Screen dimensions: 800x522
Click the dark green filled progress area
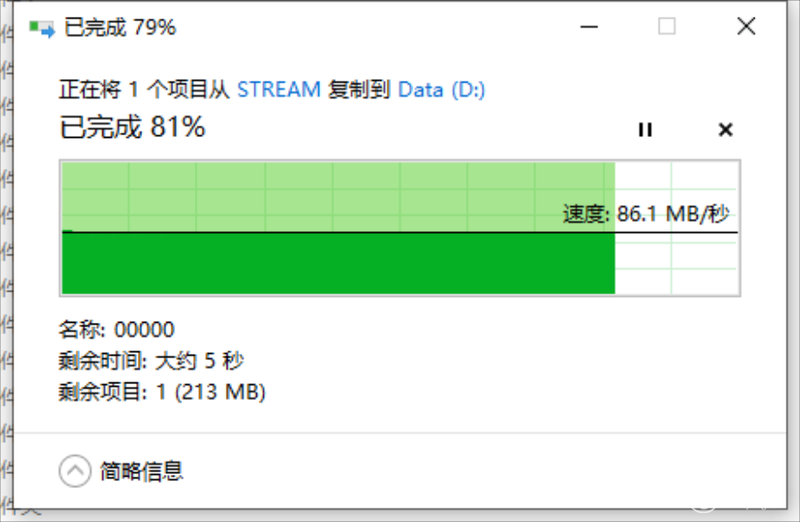338,263
